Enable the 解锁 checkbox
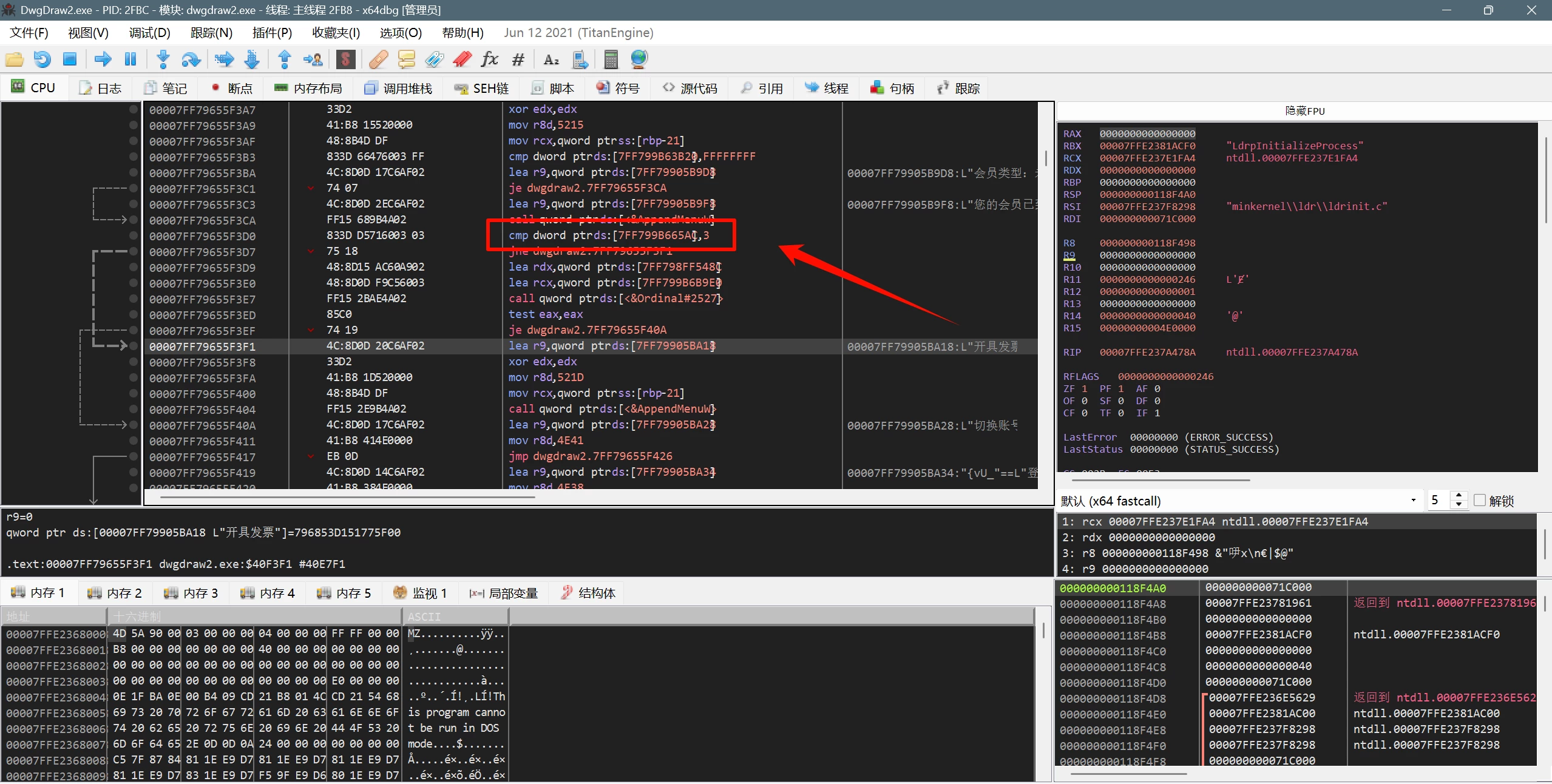Screen dimensions: 1552x784 [x=1479, y=500]
